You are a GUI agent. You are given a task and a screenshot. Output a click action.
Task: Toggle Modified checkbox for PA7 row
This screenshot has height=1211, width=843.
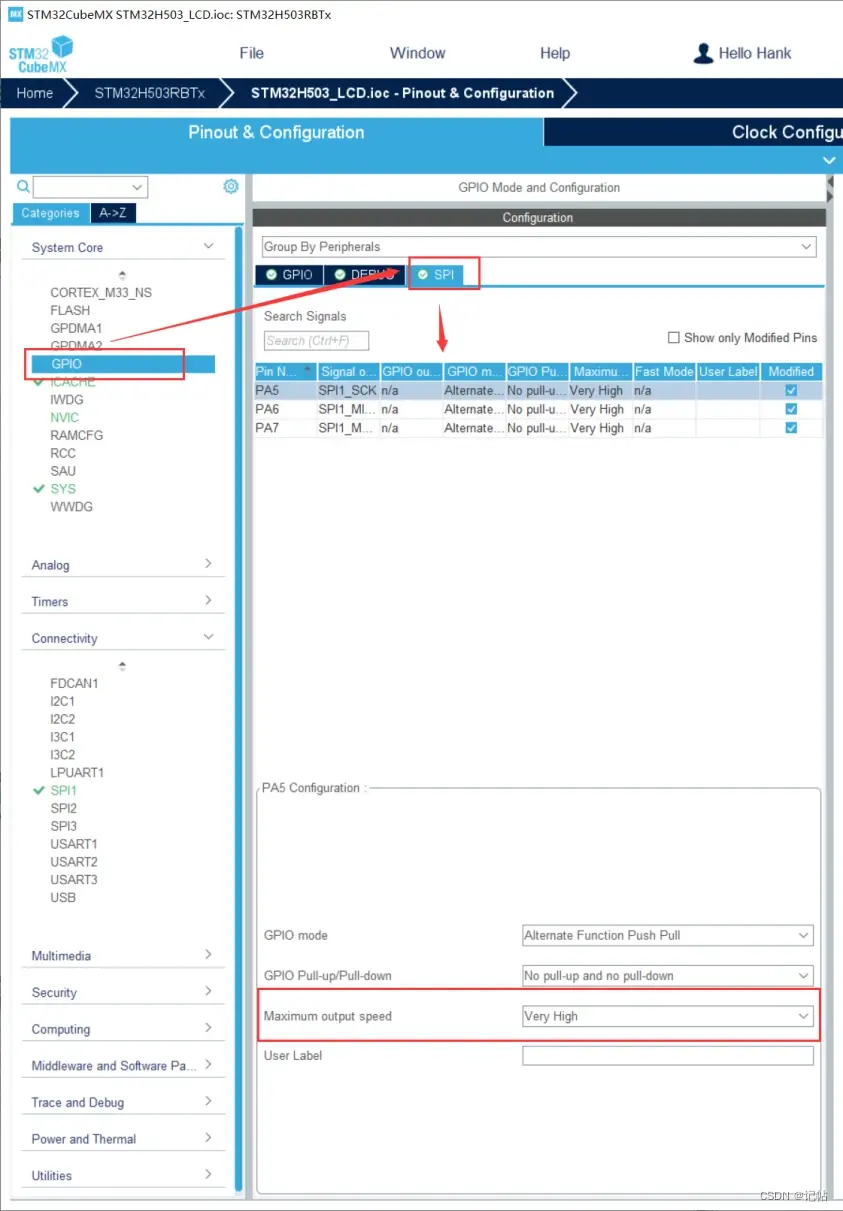(791, 428)
